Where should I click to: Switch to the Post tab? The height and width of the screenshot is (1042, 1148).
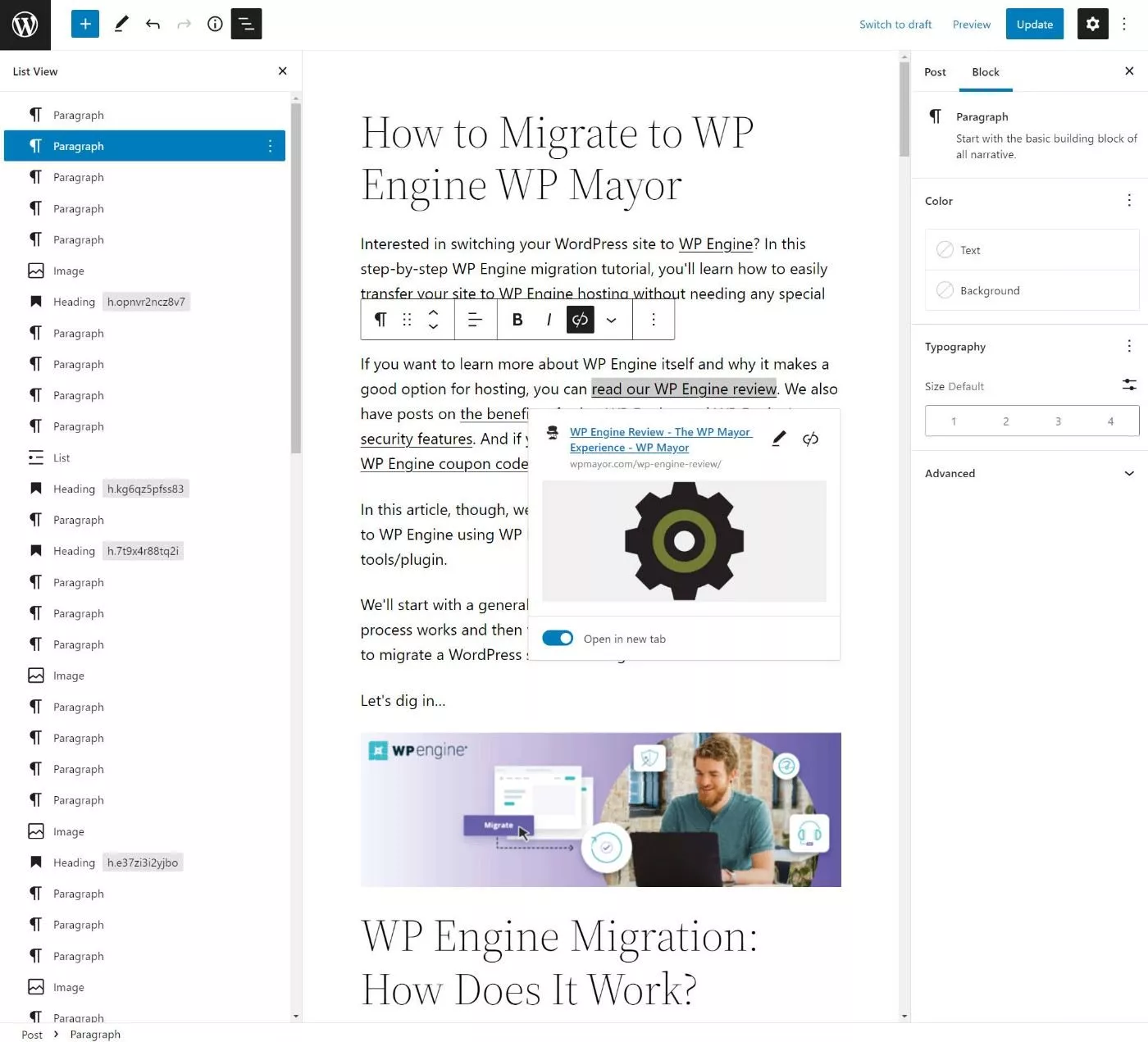click(935, 71)
